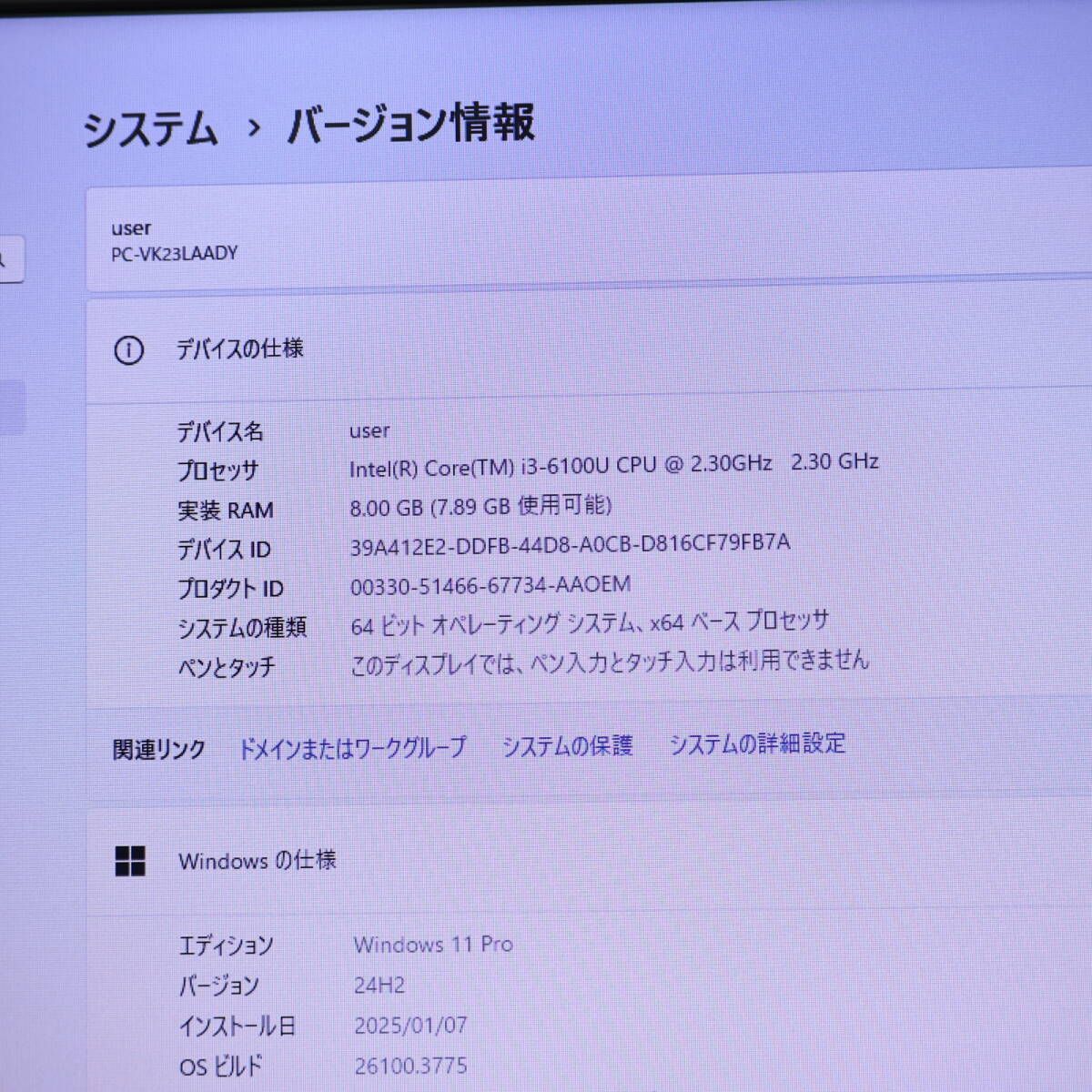
Task: Click the Windows 11 Pro edition value
Action: click(433, 945)
